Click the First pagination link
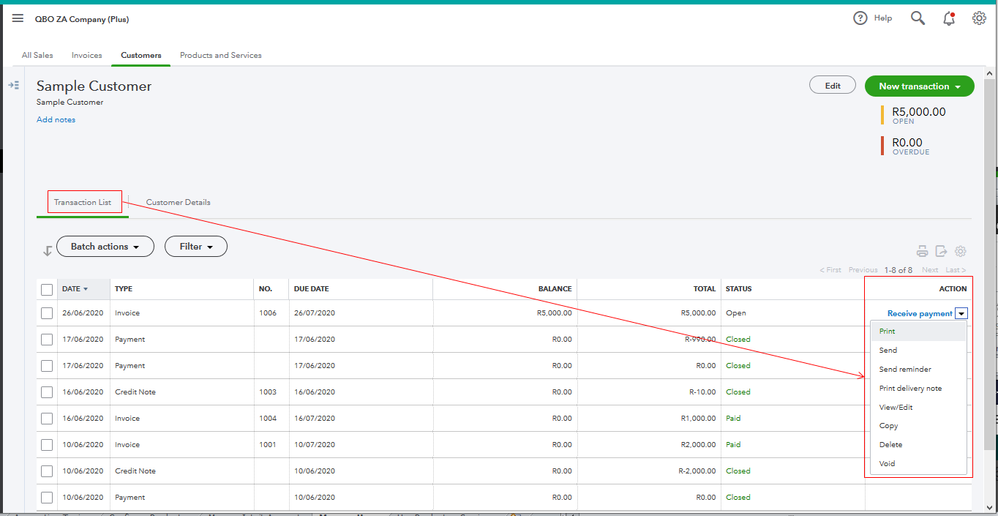 [x=831, y=270]
